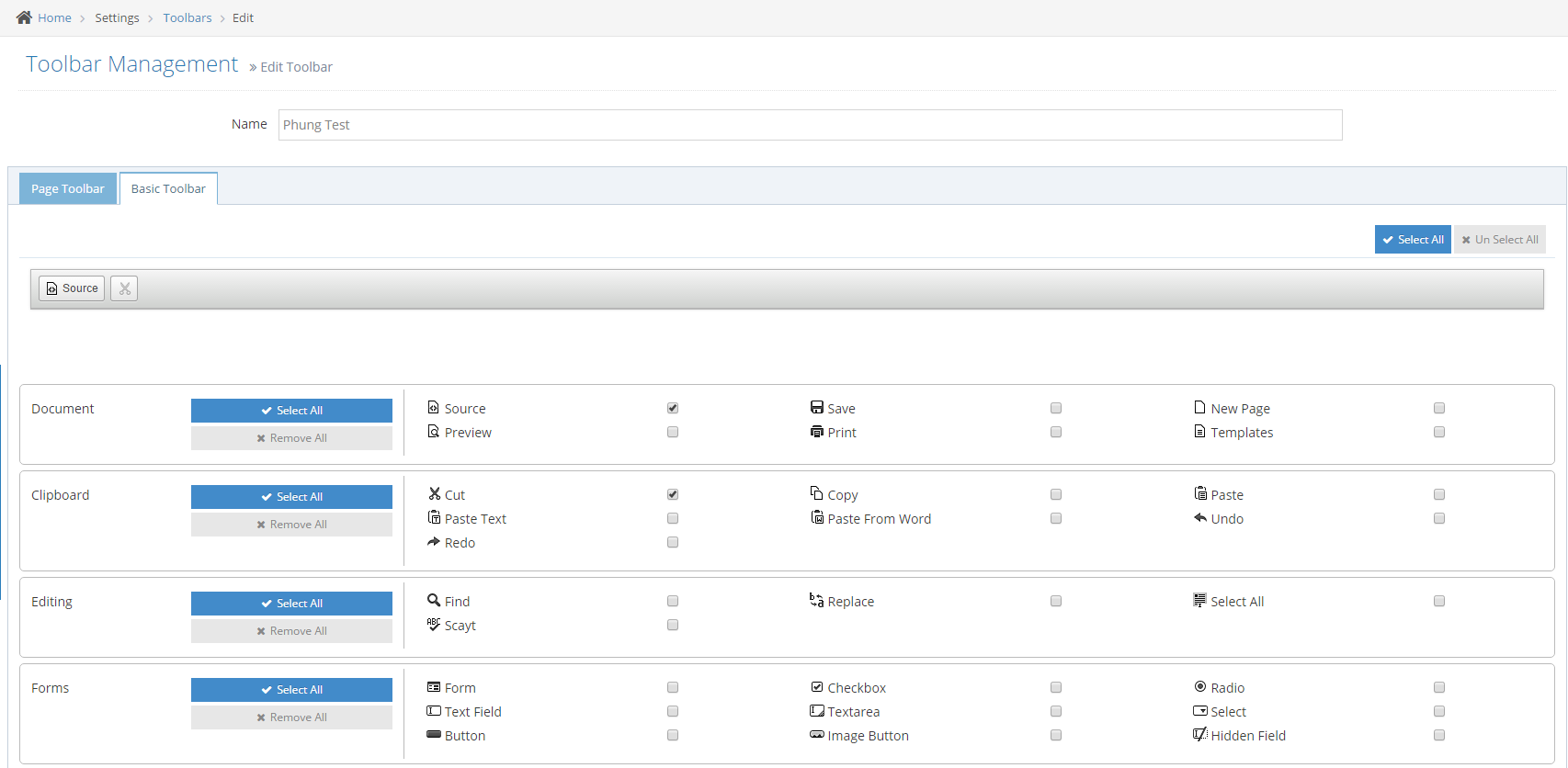Click the Select All icon in Editing items
Screen dimensions: 1568x768
pos(1200,600)
